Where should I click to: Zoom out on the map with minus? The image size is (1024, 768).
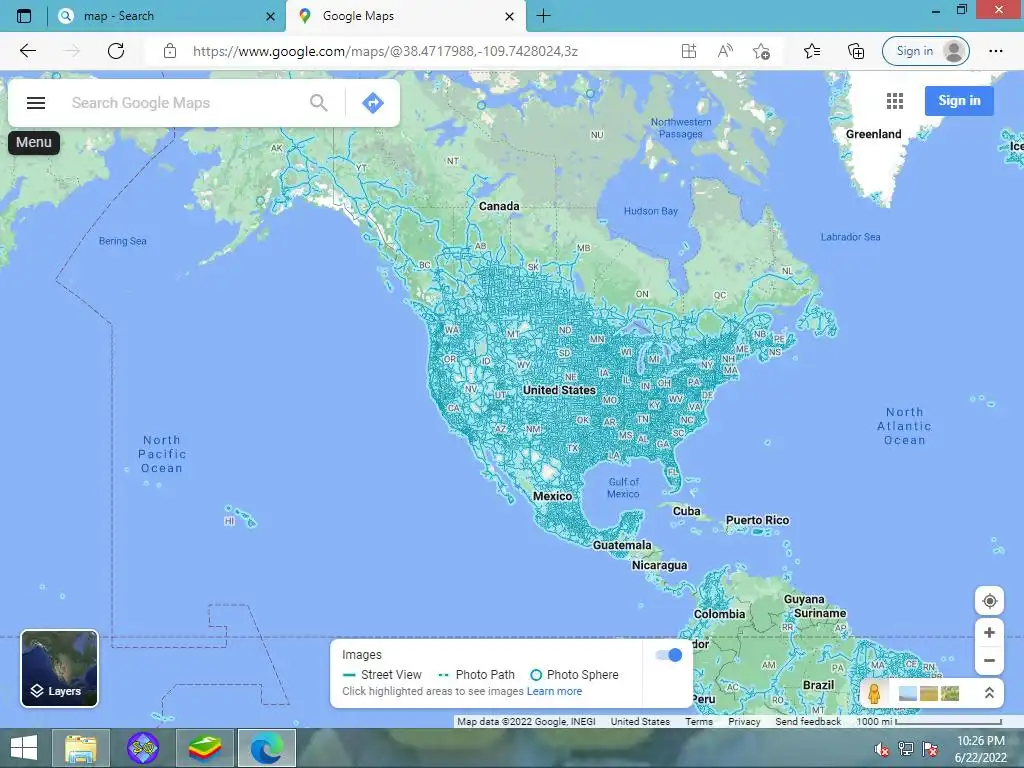[989, 660]
